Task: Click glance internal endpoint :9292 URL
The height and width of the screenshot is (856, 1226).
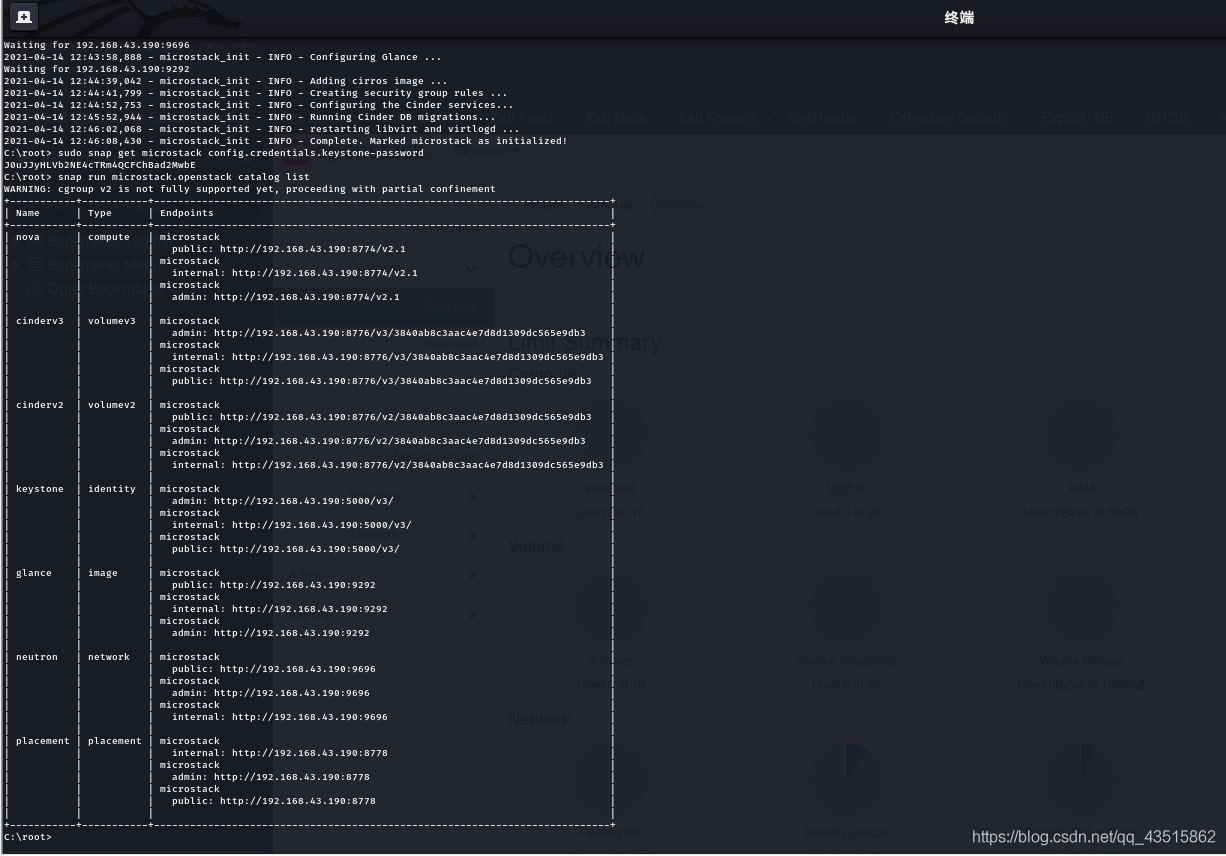Action: coord(310,609)
